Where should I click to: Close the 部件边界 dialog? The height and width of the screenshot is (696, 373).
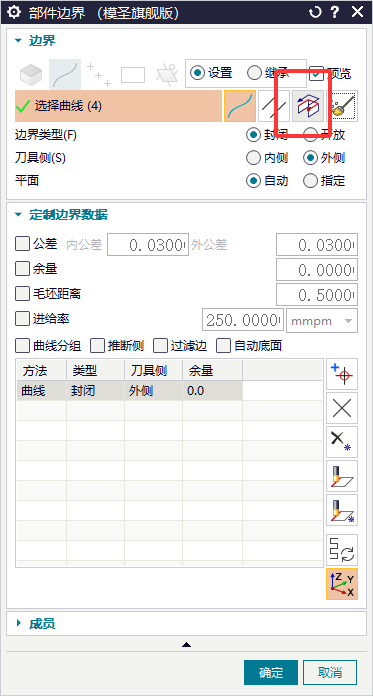pos(357,12)
